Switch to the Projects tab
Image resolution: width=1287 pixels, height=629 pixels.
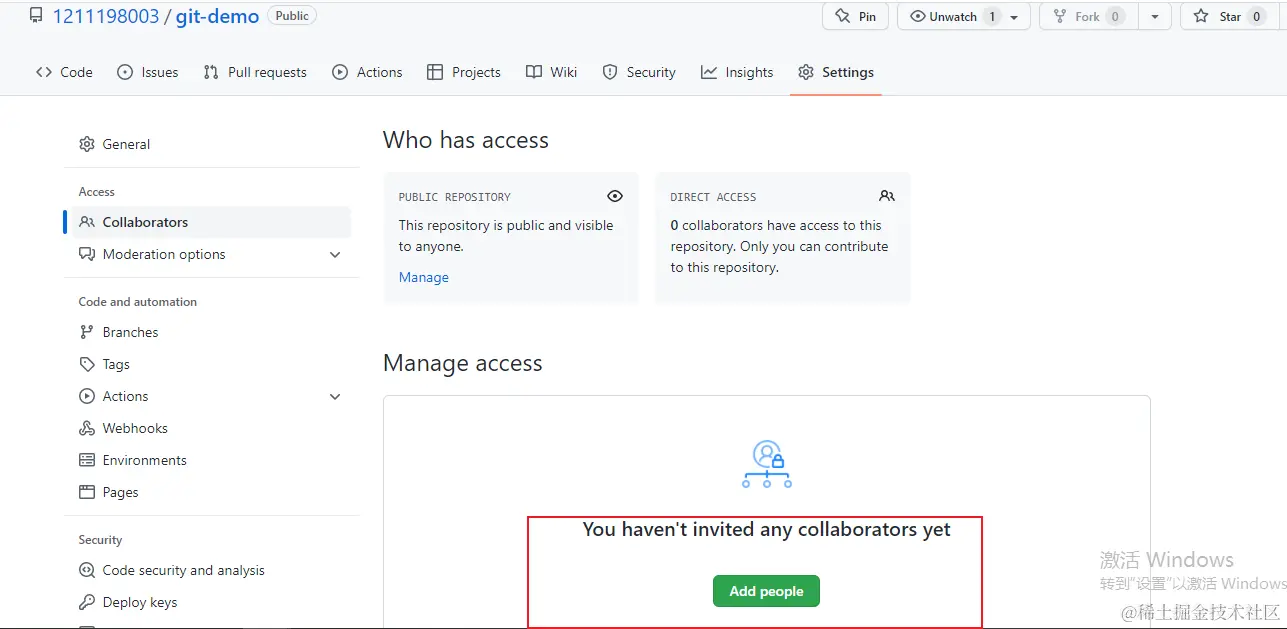[464, 72]
